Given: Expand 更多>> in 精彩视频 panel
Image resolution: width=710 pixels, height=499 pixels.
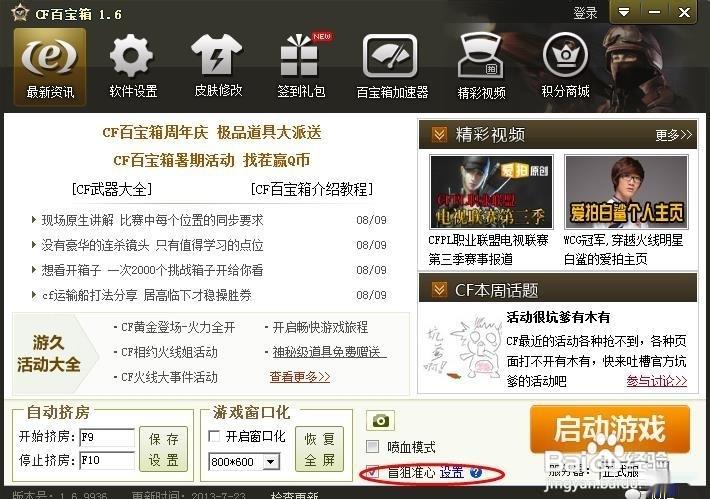Looking at the screenshot, I should [673, 135].
